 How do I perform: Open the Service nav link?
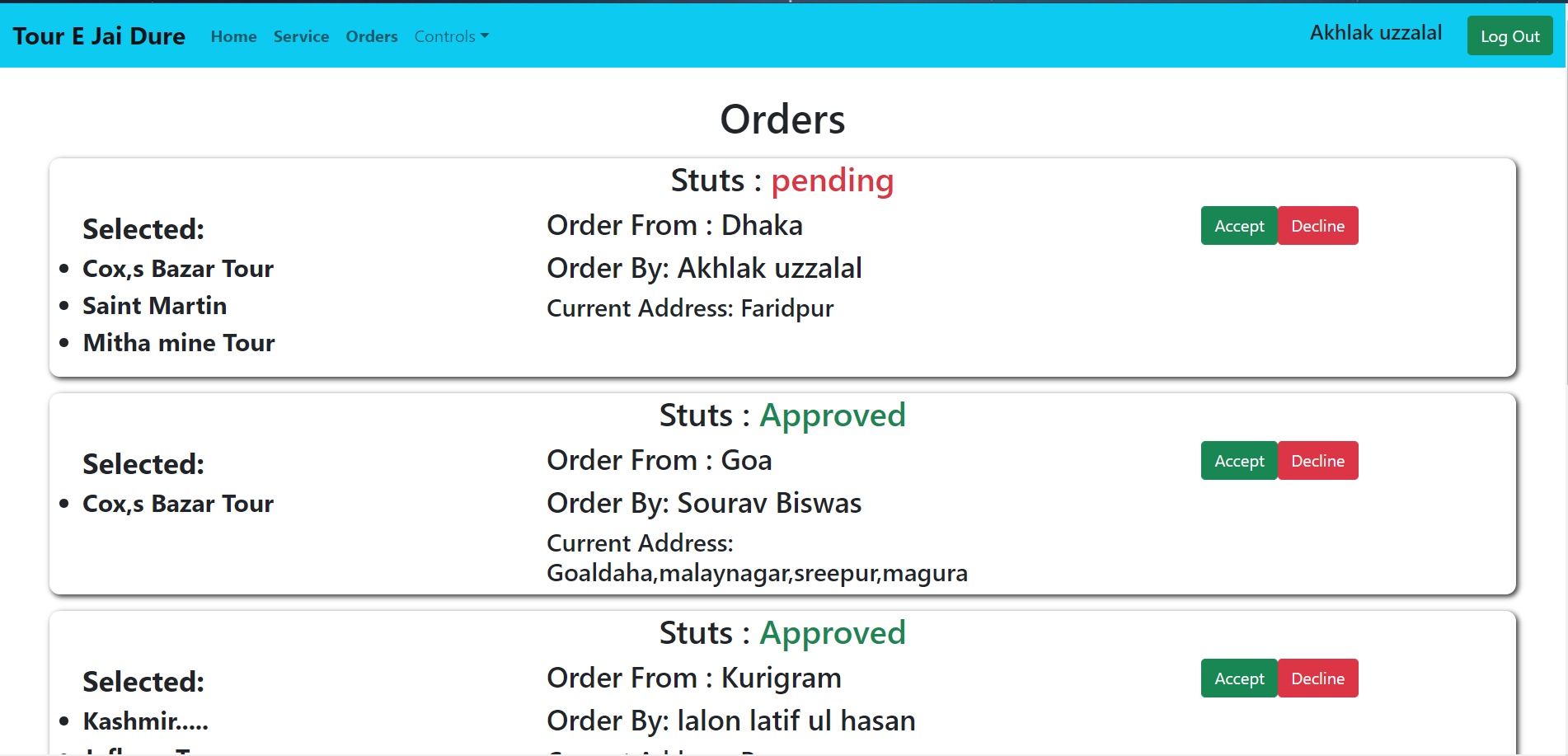(x=301, y=36)
